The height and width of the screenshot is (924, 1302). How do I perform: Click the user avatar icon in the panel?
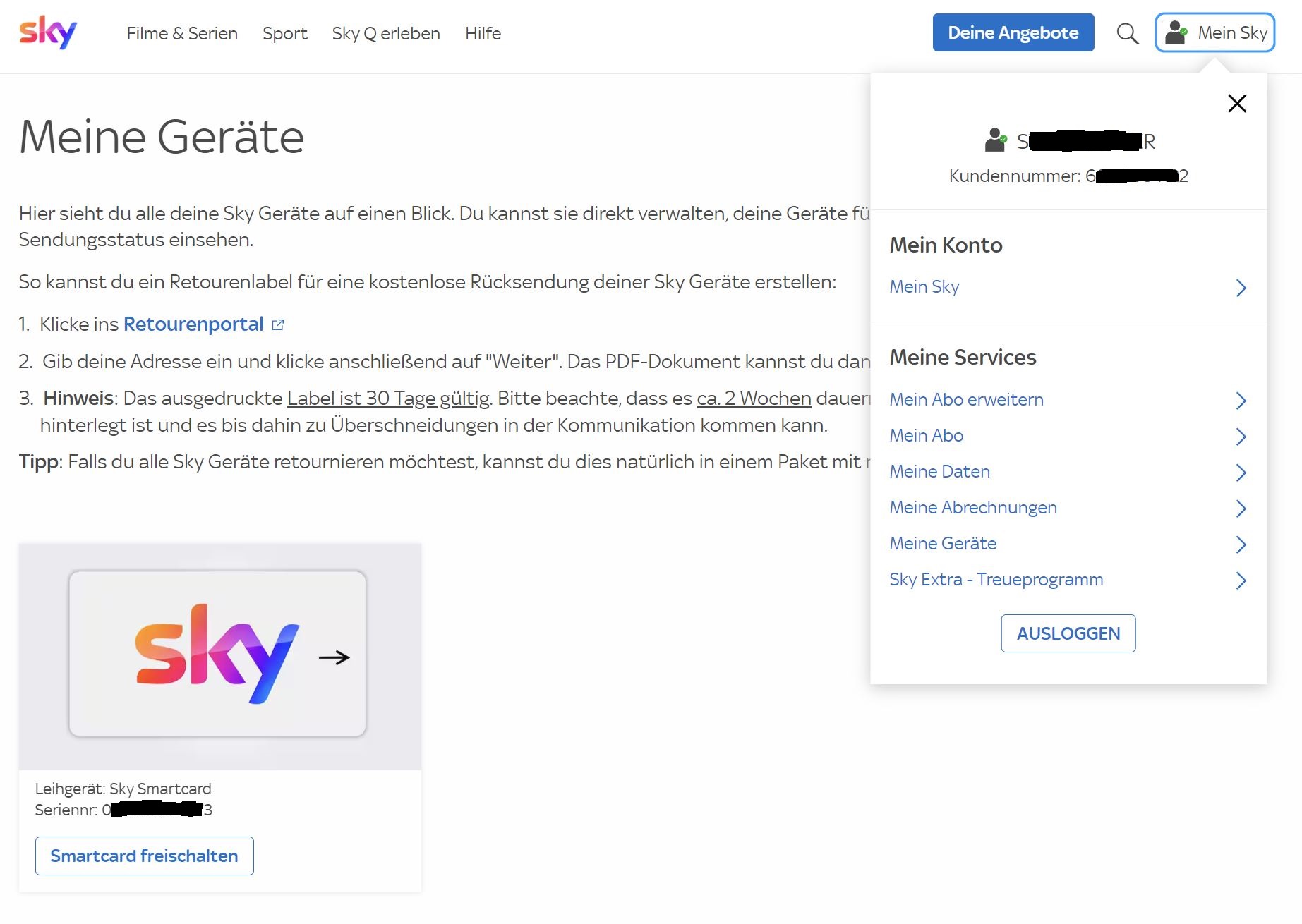click(x=996, y=140)
